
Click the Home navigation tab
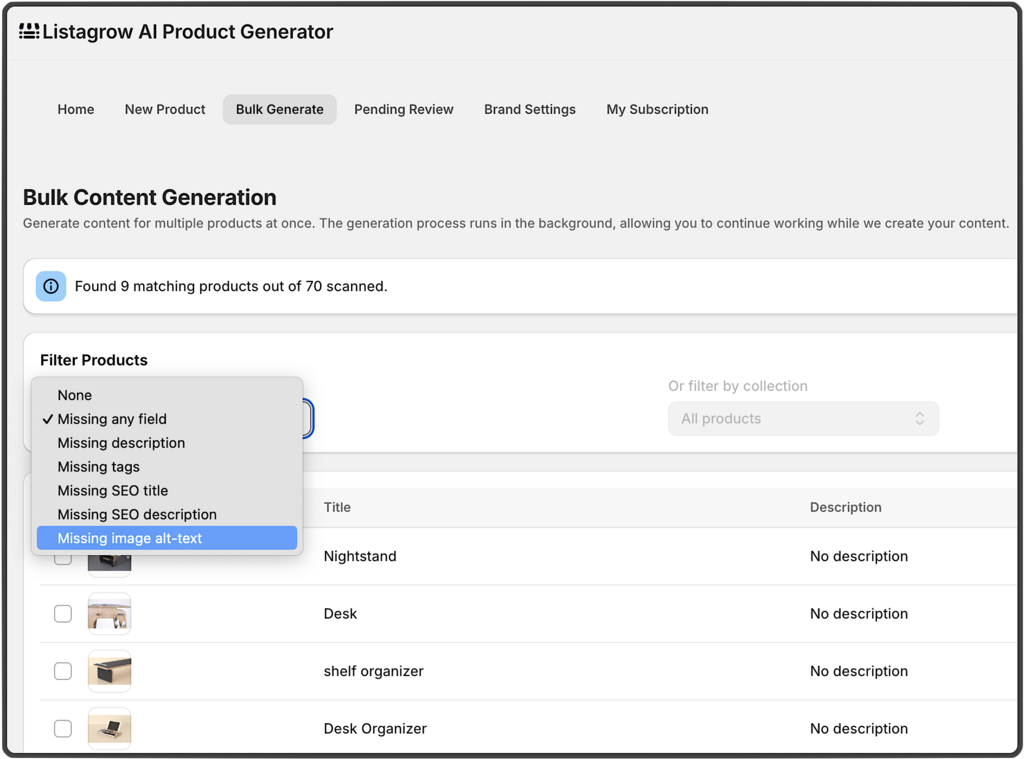coord(76,109)
